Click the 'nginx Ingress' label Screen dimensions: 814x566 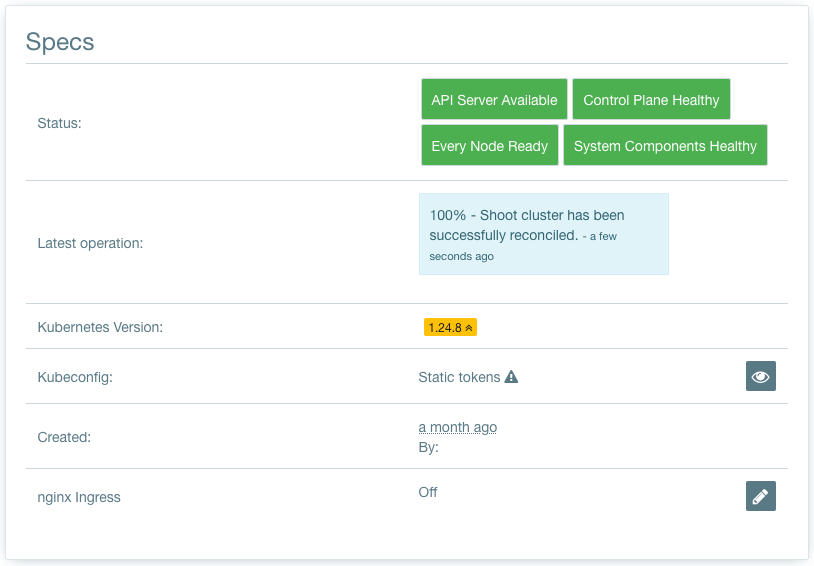[x=79, y=497]
